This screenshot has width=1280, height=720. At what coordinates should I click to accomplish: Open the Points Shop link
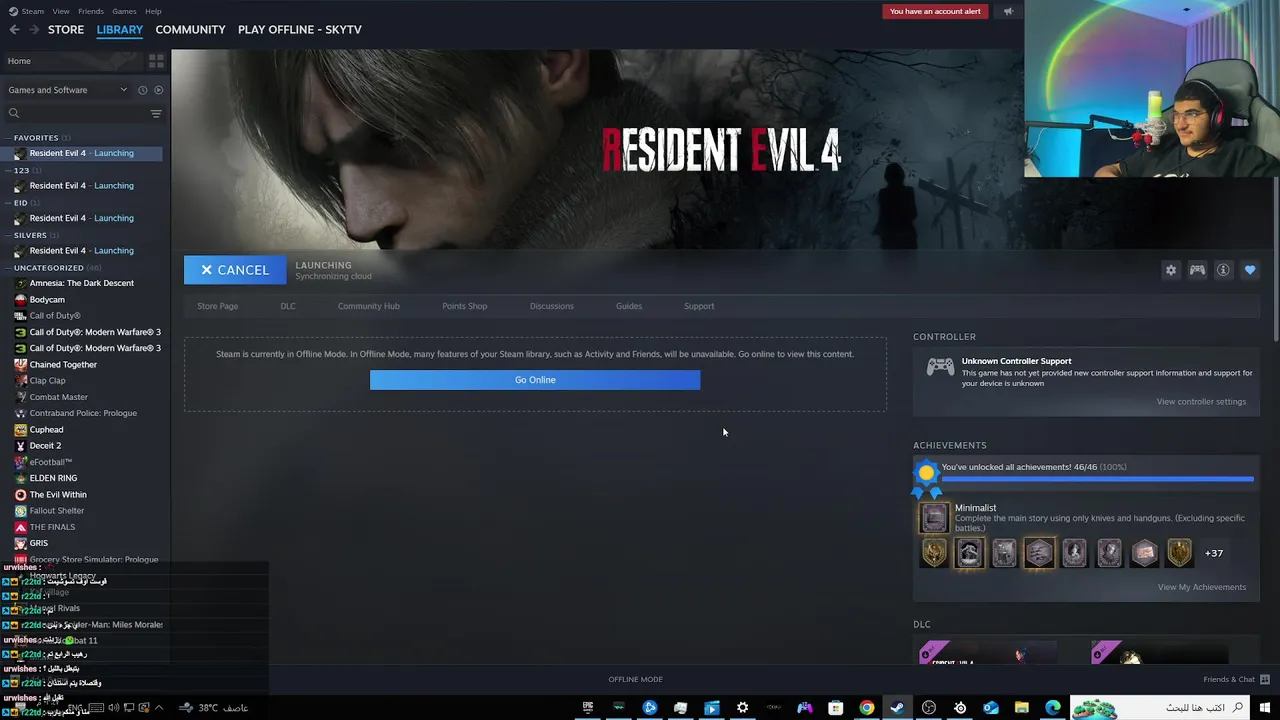point(464,306)
